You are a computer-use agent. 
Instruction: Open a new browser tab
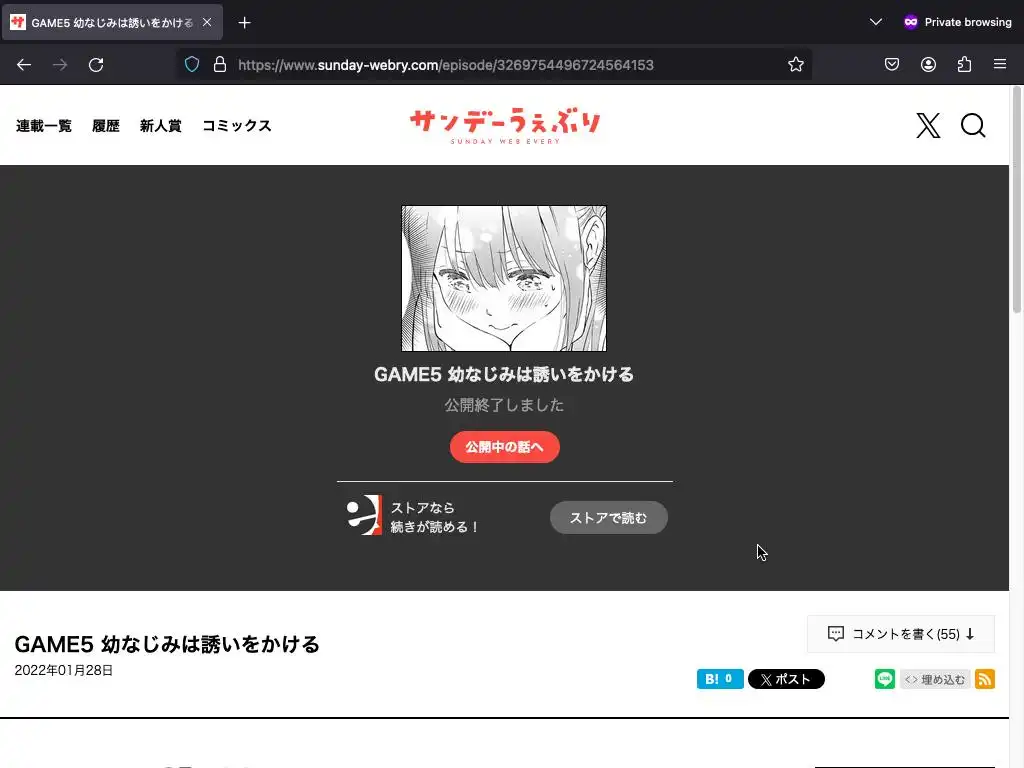(x=244, y=23)
